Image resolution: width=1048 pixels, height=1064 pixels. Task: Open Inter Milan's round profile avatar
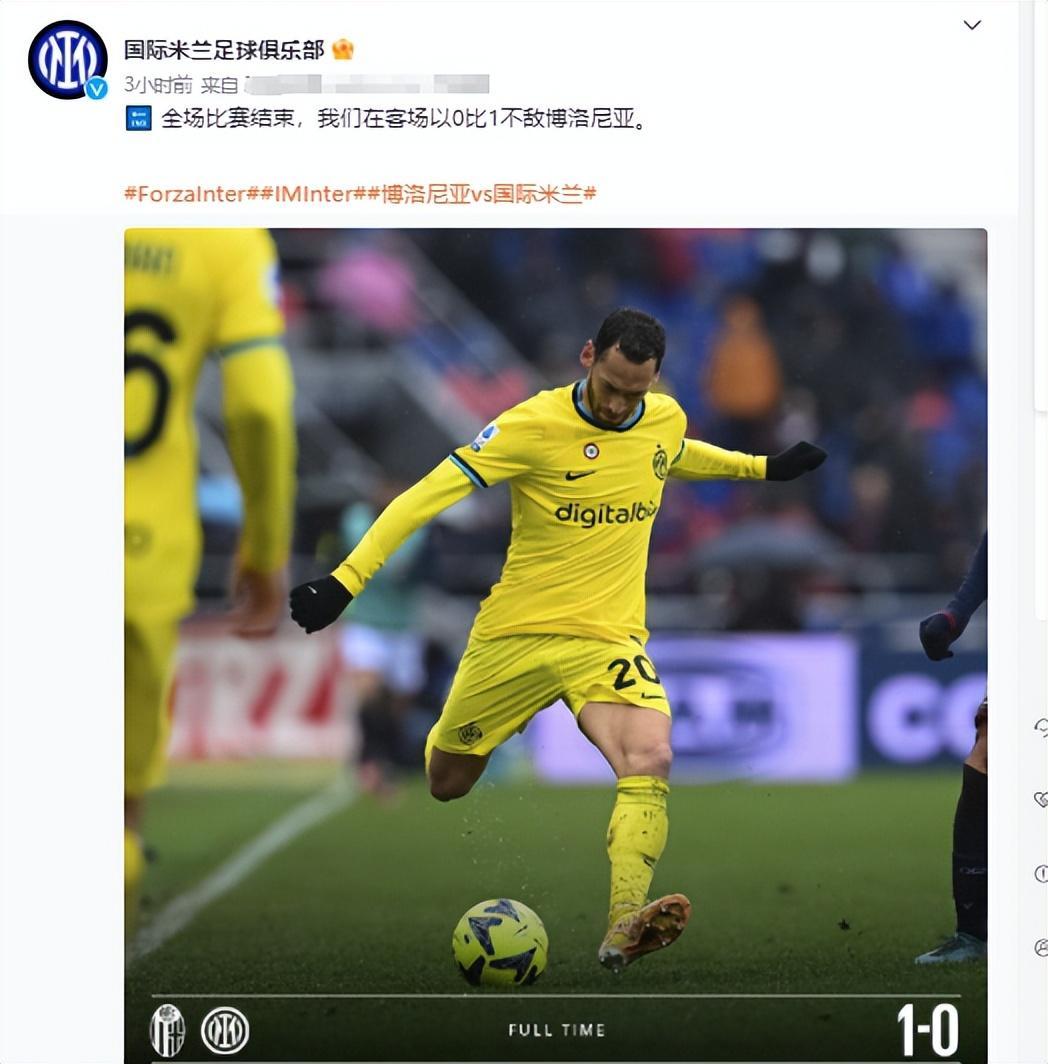coord(67,60)
